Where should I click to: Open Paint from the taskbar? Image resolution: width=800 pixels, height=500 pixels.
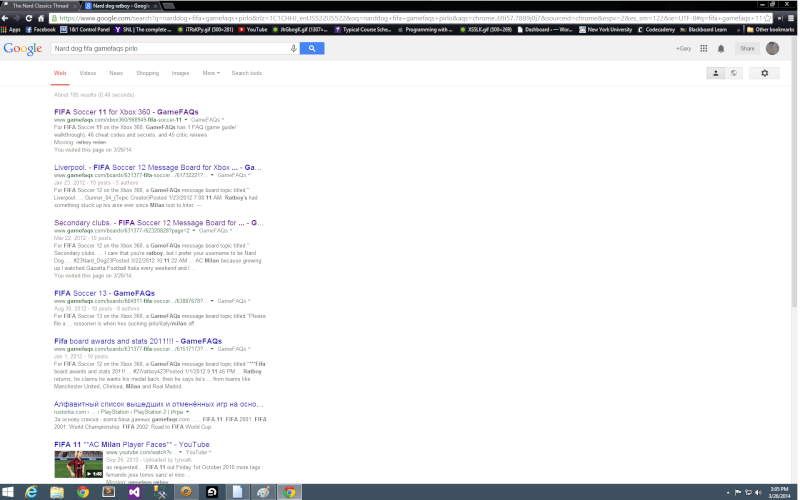[x=263, y=492]
